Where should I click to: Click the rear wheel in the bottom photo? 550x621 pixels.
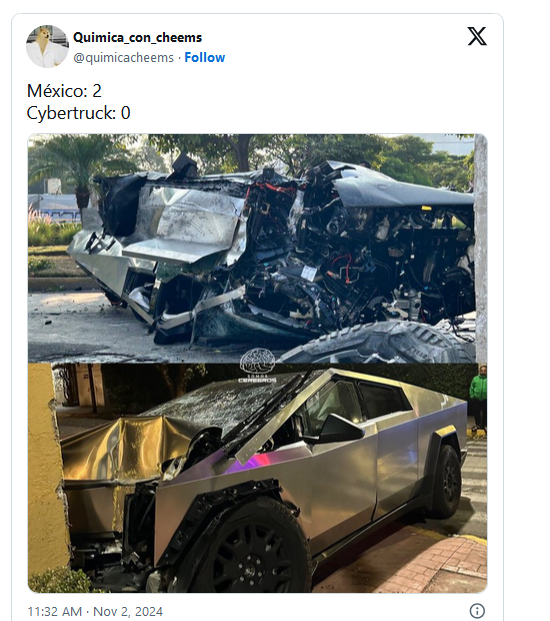click(x=447, y=481)
